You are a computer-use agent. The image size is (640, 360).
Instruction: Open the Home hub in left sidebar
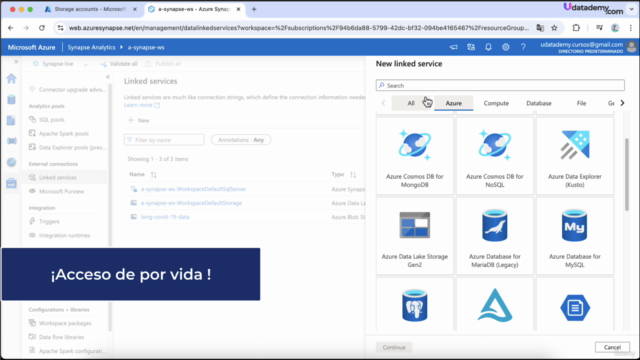(11, 78)
